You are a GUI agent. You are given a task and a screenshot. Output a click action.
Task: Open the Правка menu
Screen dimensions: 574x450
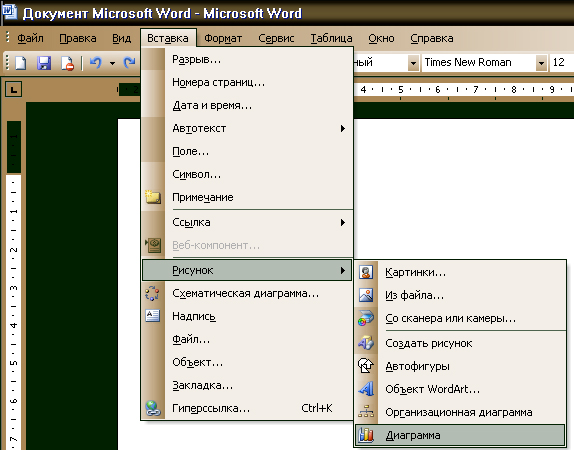[x=78, y=38]
